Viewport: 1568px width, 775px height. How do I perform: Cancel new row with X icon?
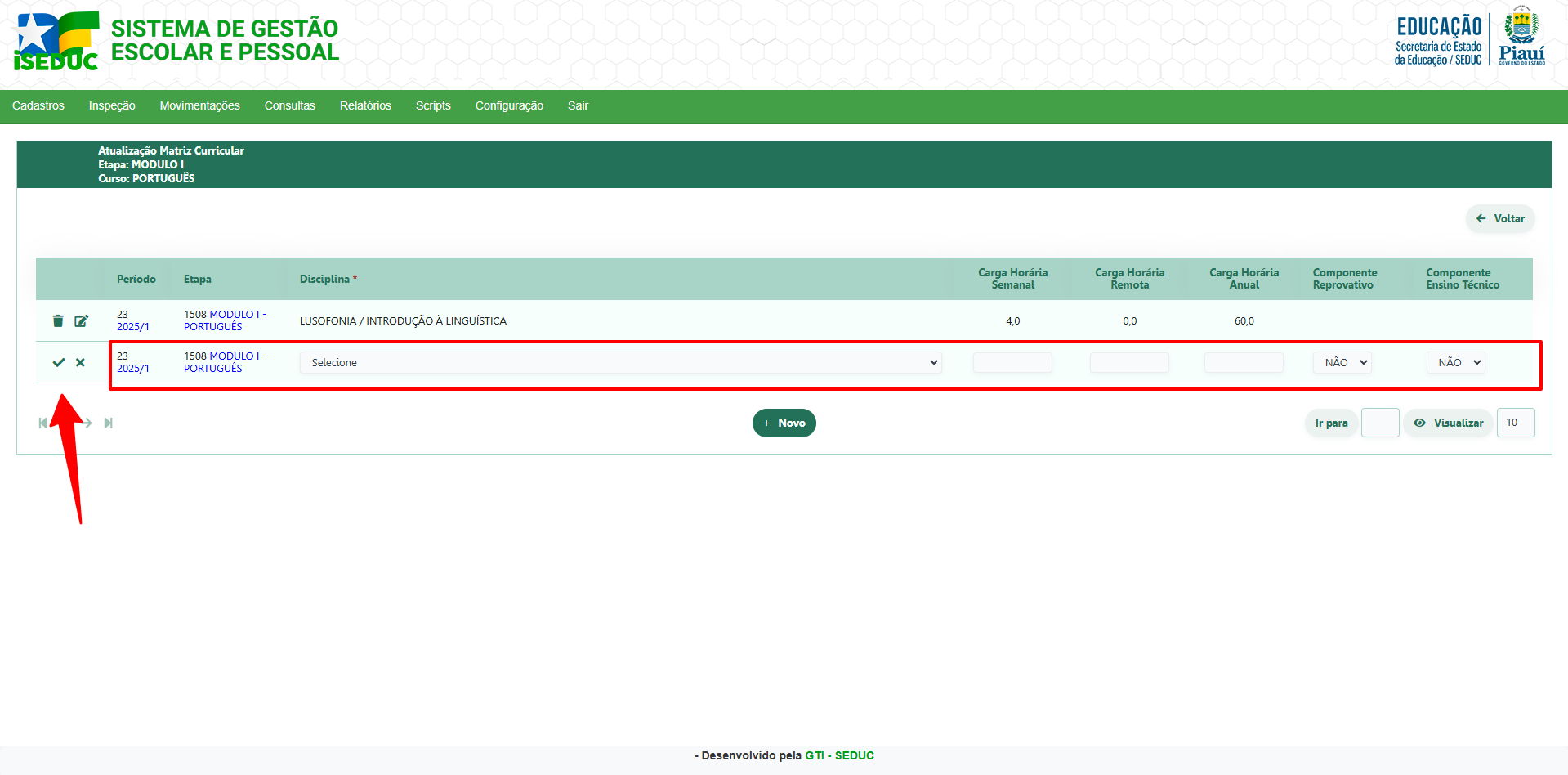pyautogui.click(x=80, y=362)
